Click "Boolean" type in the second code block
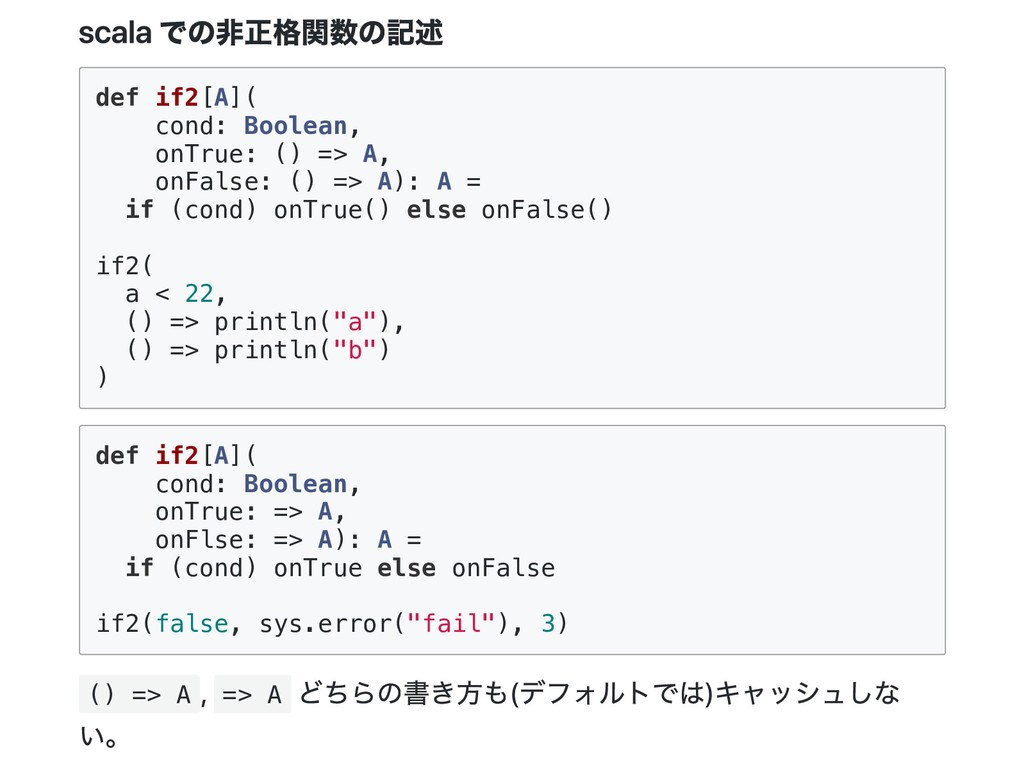Screen dimensions: 1024x769 coord(295,484)
